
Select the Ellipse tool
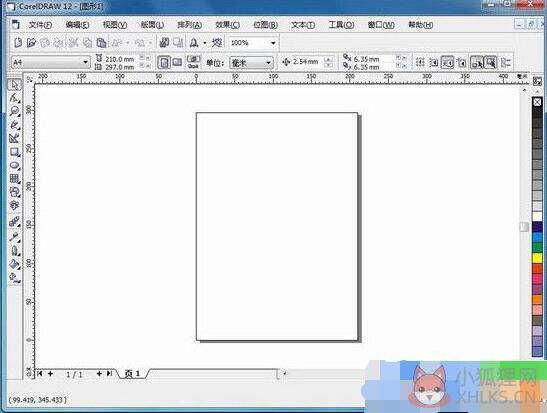[14, 165]
